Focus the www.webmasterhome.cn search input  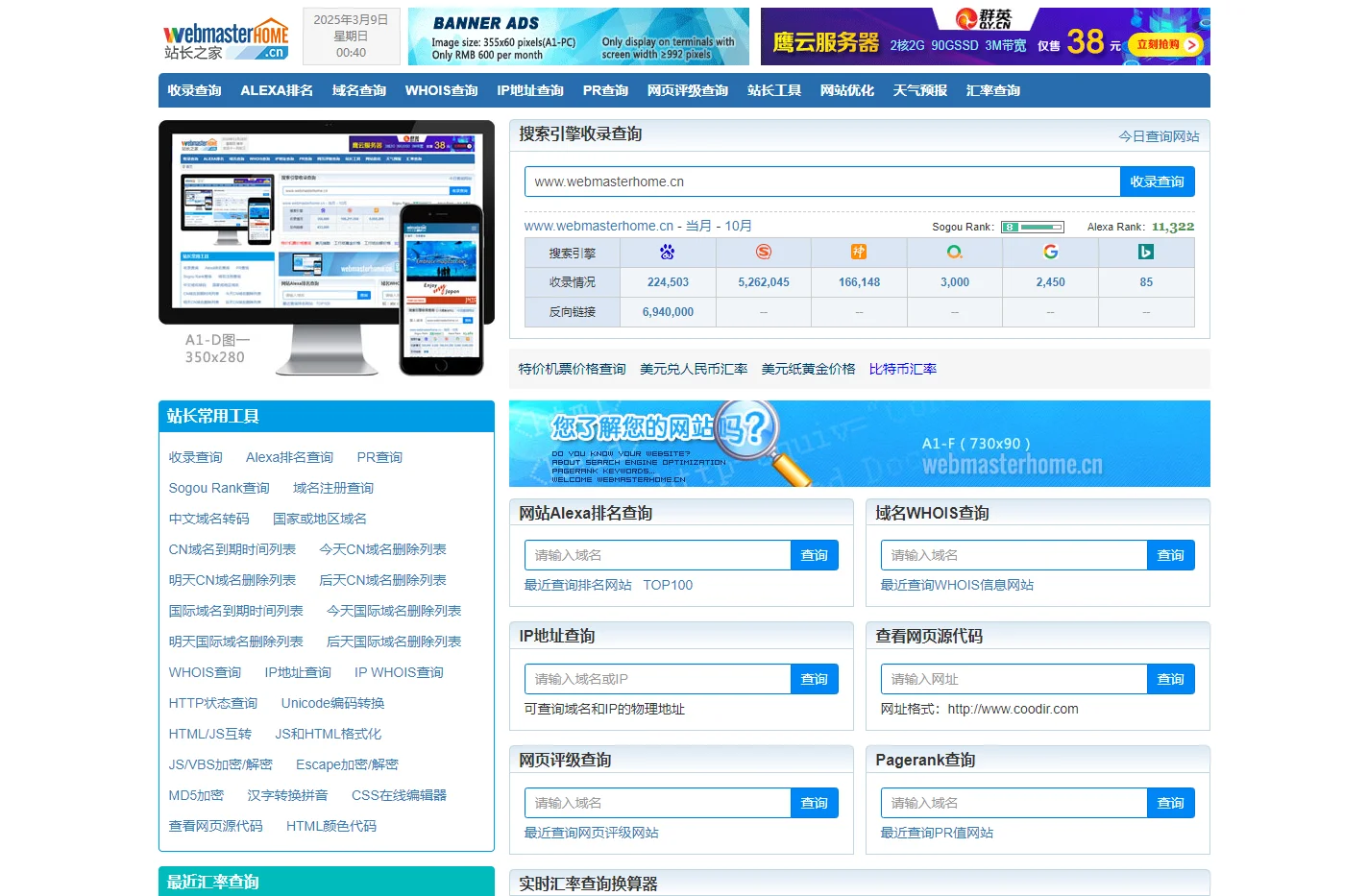pyautogui.click(x=822, y=182)
